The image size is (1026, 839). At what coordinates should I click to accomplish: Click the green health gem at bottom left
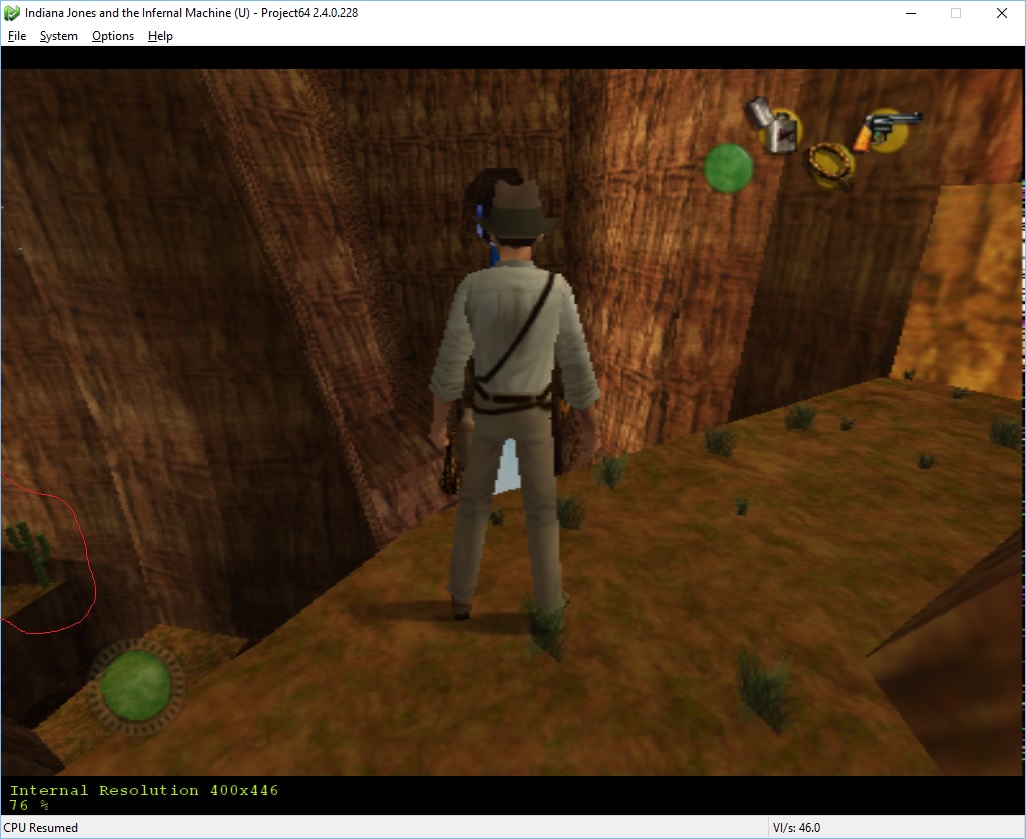pyautogui.click(x=136, y=687)
